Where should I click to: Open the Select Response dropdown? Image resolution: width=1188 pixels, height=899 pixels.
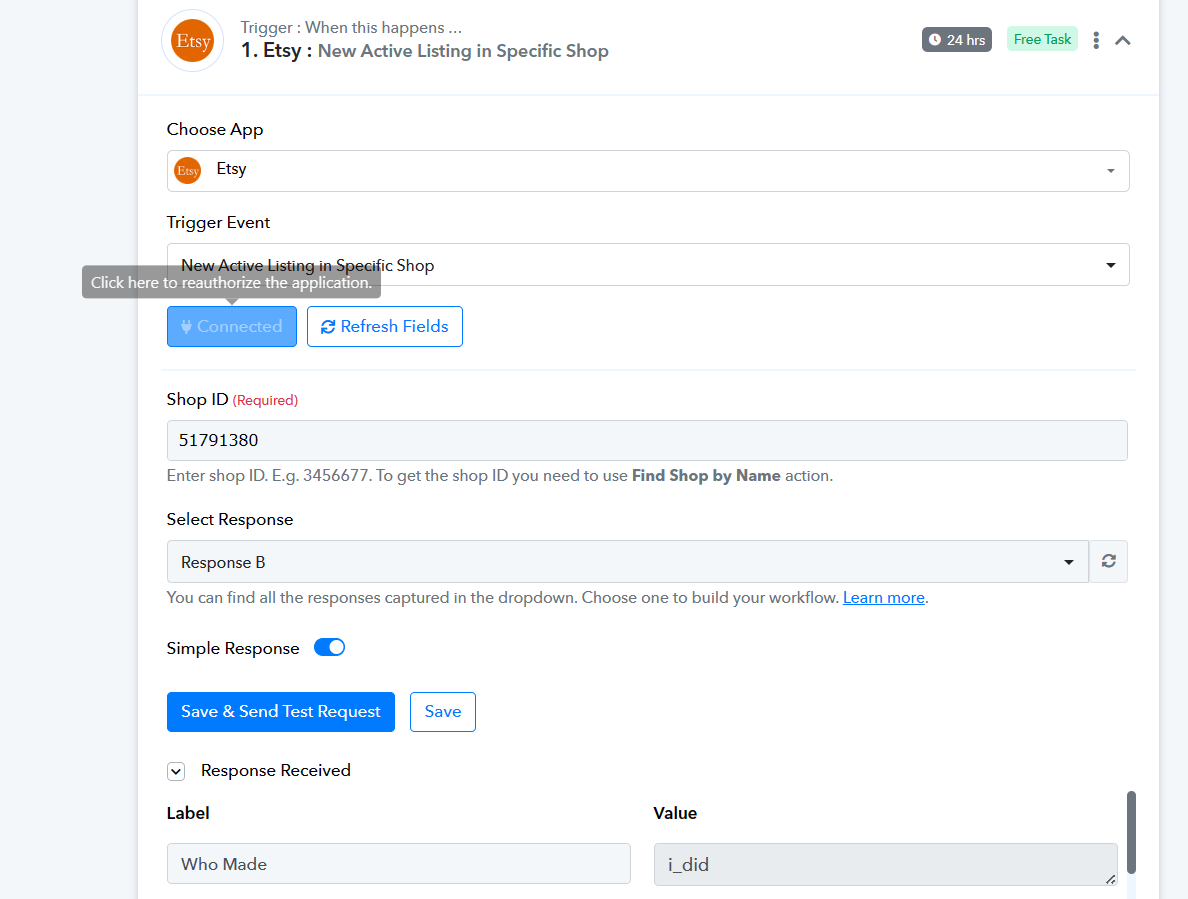(x=627, y=562)
